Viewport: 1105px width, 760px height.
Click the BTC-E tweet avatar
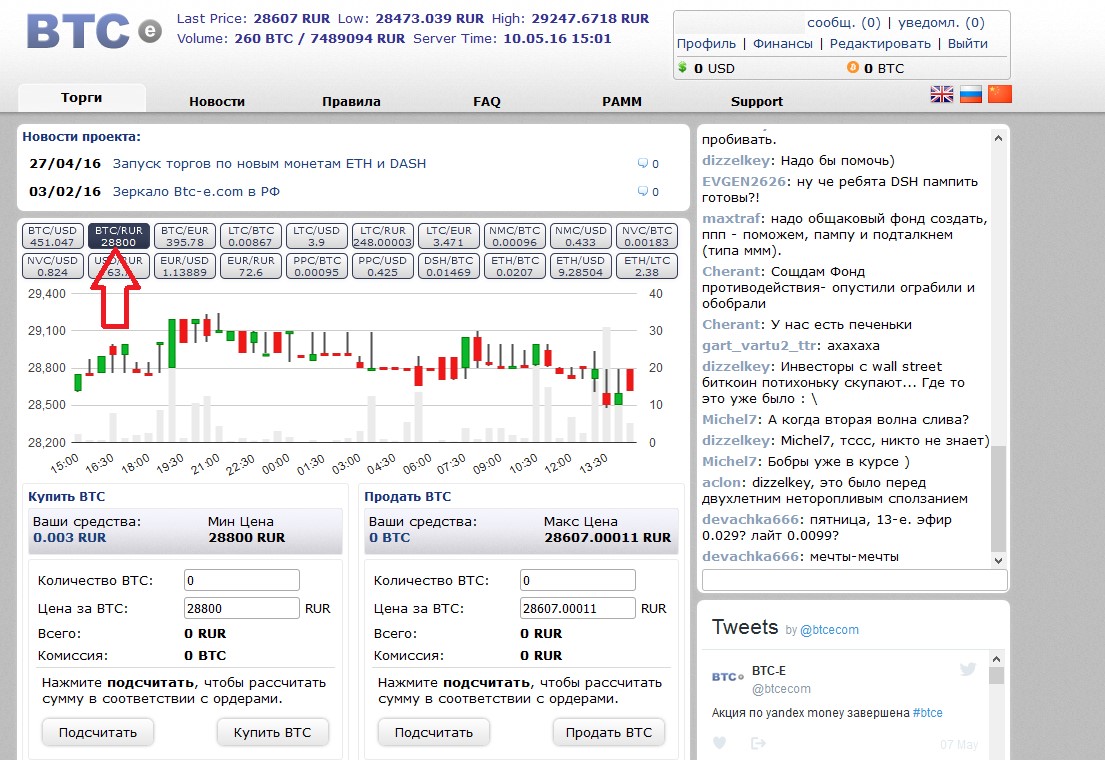tap(727, 677)
